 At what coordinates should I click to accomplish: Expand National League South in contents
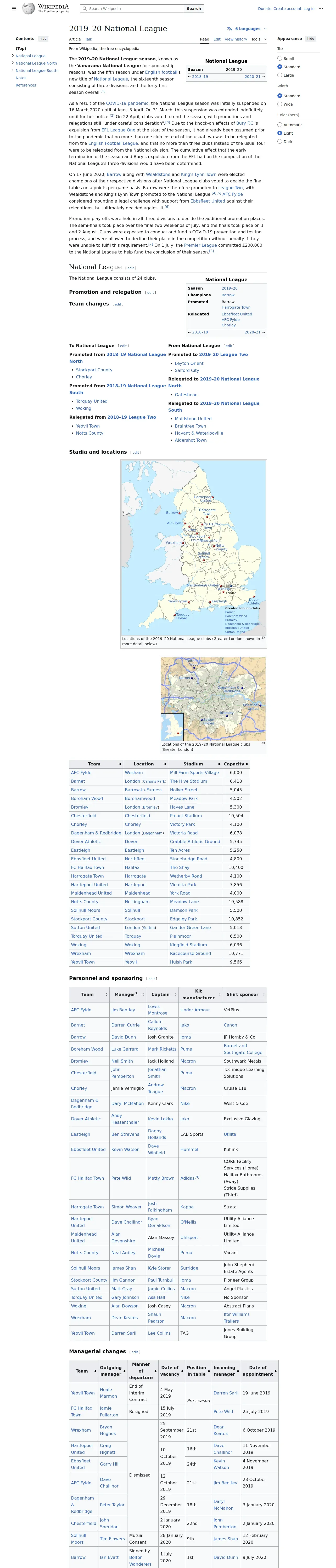[x=13, y=71]
